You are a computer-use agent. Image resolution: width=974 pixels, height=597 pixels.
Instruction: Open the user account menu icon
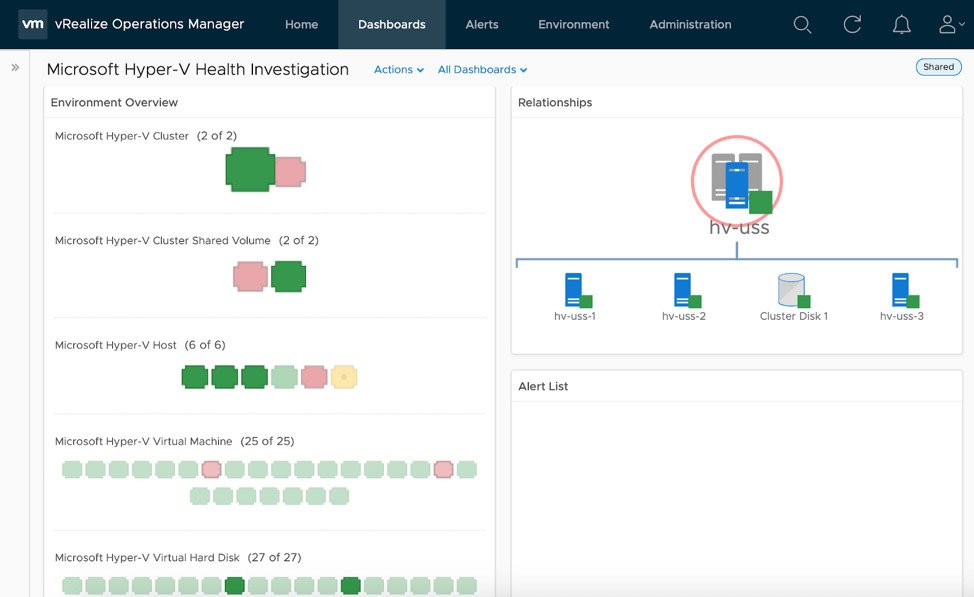(x=950, y=25)
